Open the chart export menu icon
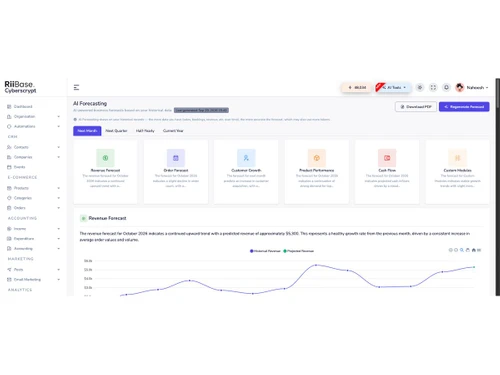The height and width of the screenshot is (375, 500). coord(479,250)
